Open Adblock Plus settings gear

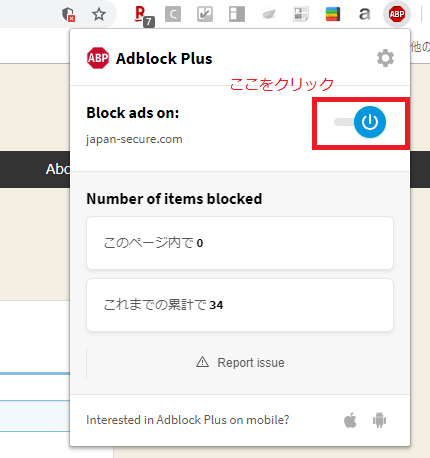point(385,58)
